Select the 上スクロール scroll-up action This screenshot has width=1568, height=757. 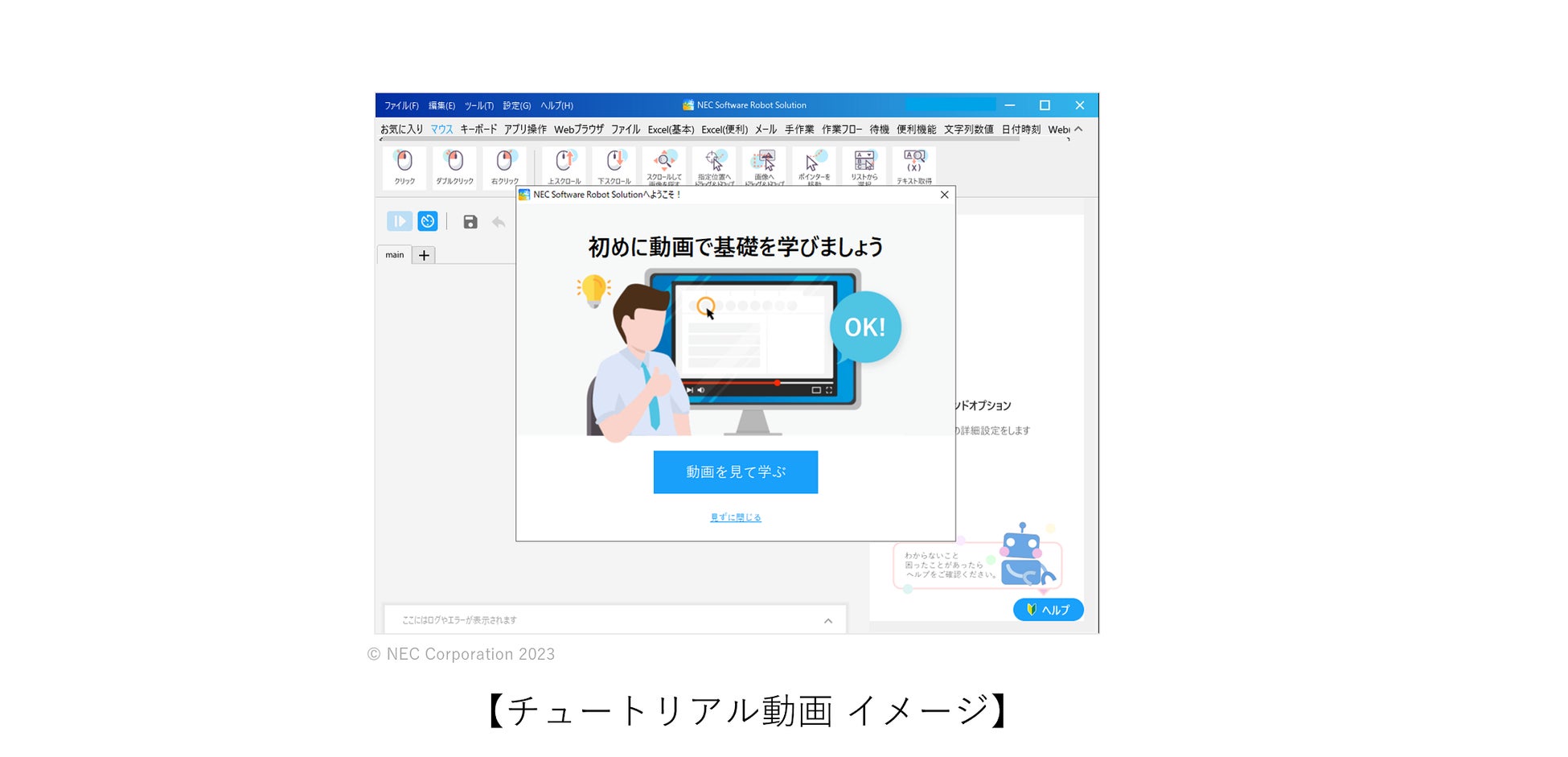coord(564,165)
